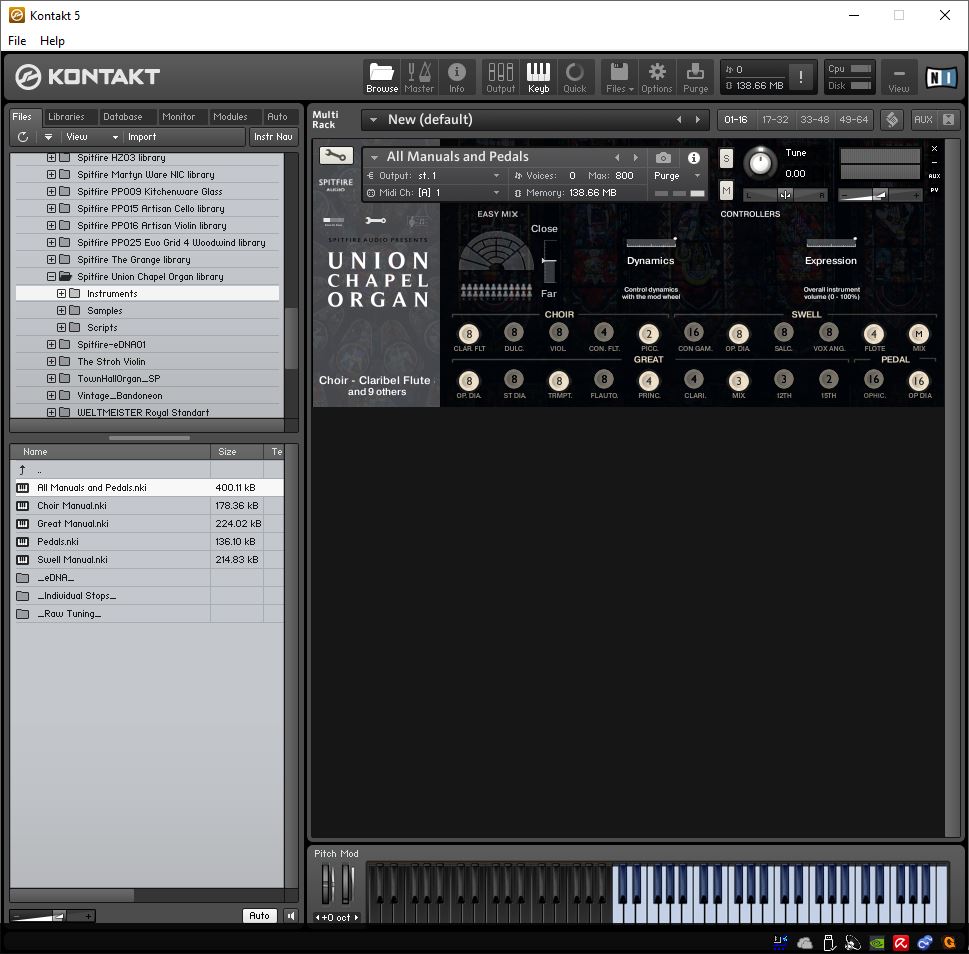Expand the Samples folder
969x954 pixels.
point(61,310)
